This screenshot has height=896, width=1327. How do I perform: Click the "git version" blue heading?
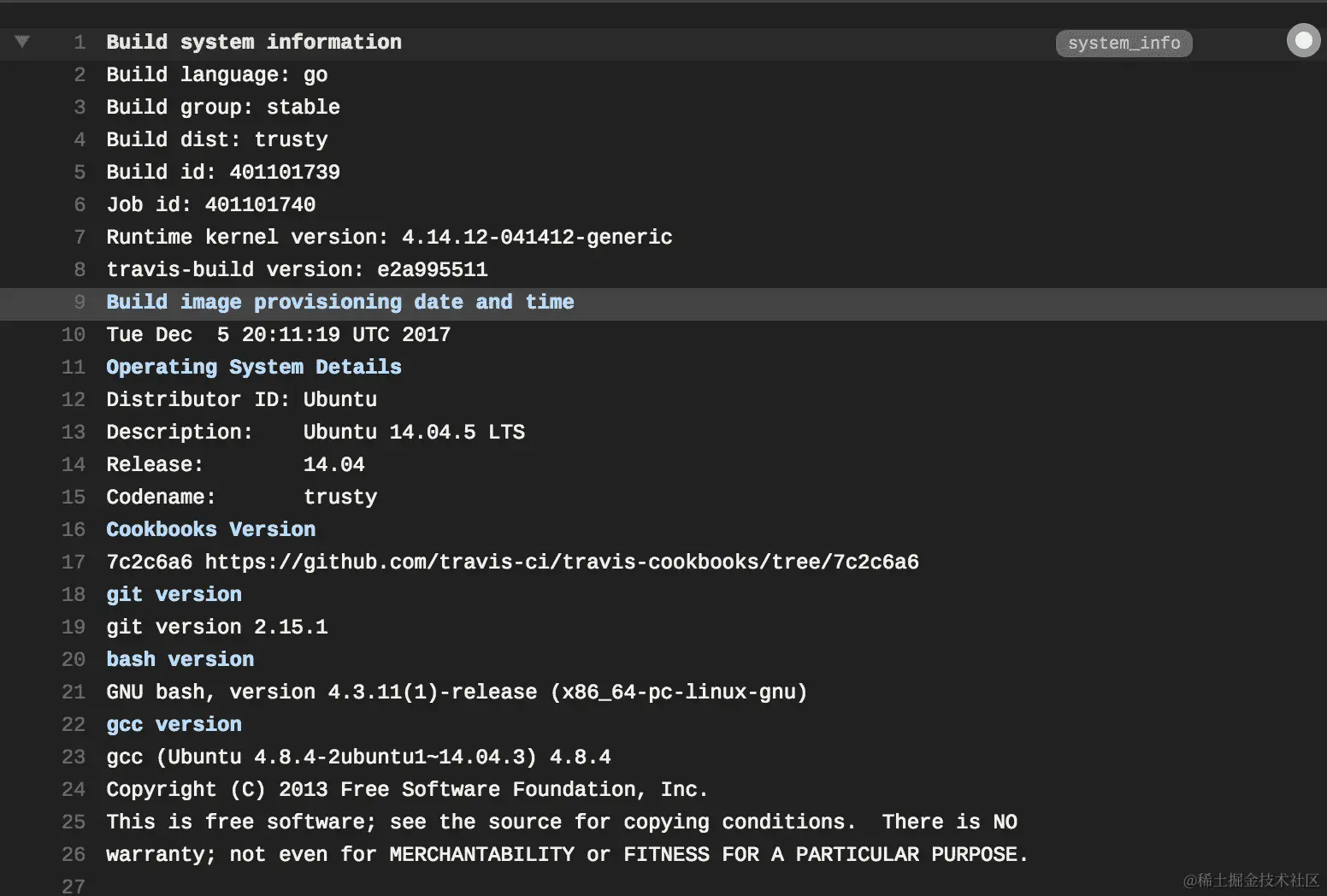[174, 594]
